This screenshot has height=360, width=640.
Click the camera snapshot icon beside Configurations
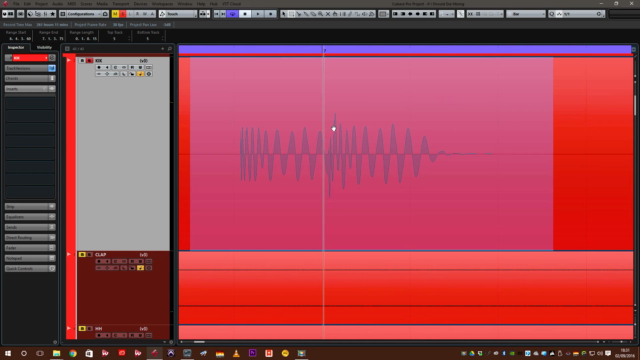105,14
